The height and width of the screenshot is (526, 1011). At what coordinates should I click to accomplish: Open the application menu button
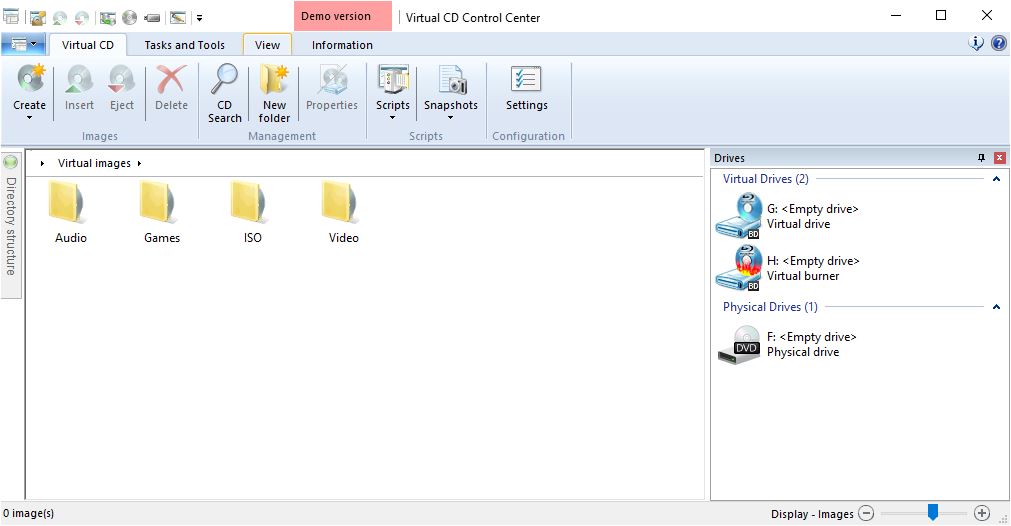(23, 44)
